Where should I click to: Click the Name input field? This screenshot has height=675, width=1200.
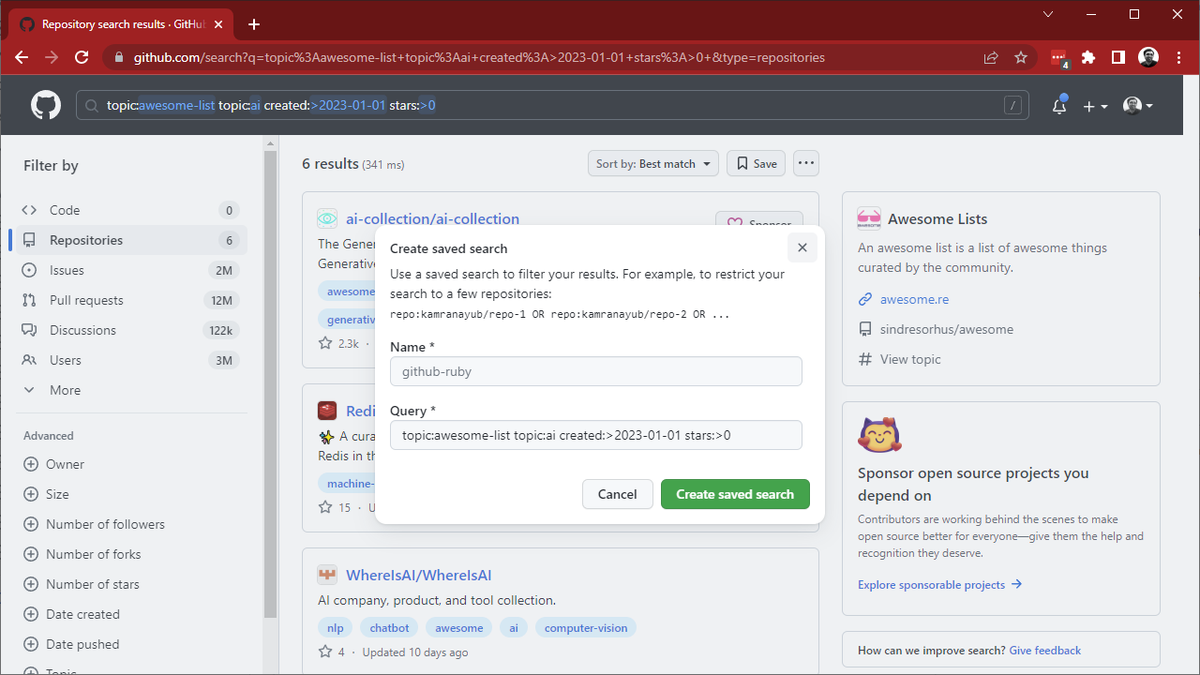coord(596,371)
